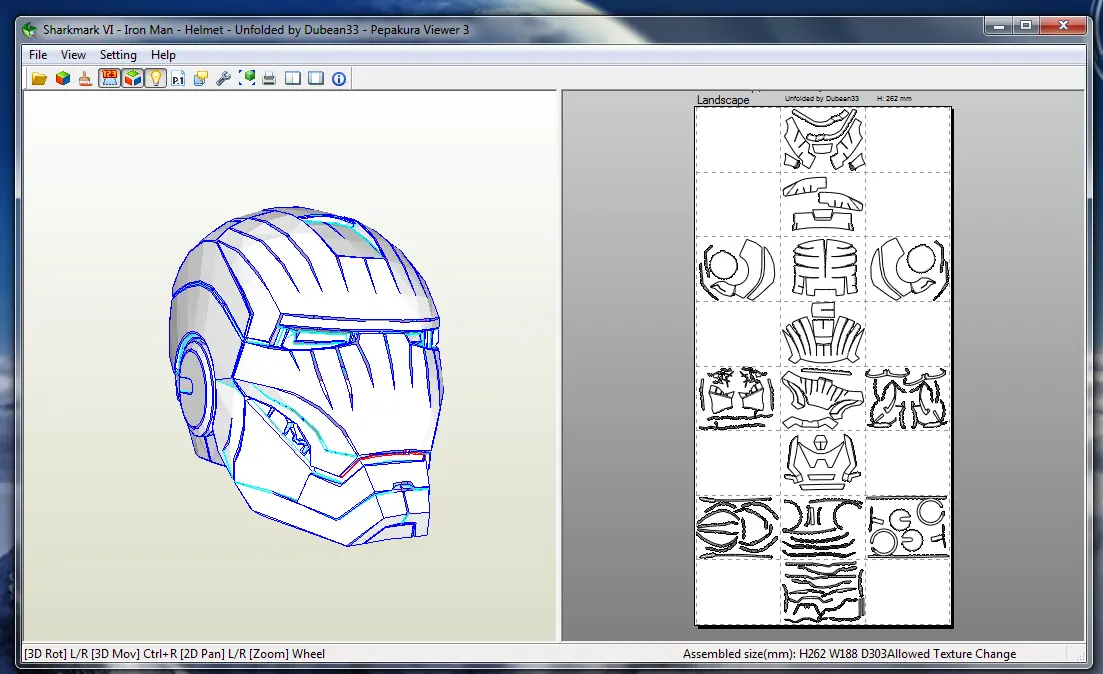The width and height of the screenshot is (1103, 674).
Task: Maximize the Pepakura Viewer window
Action: 1026,26
